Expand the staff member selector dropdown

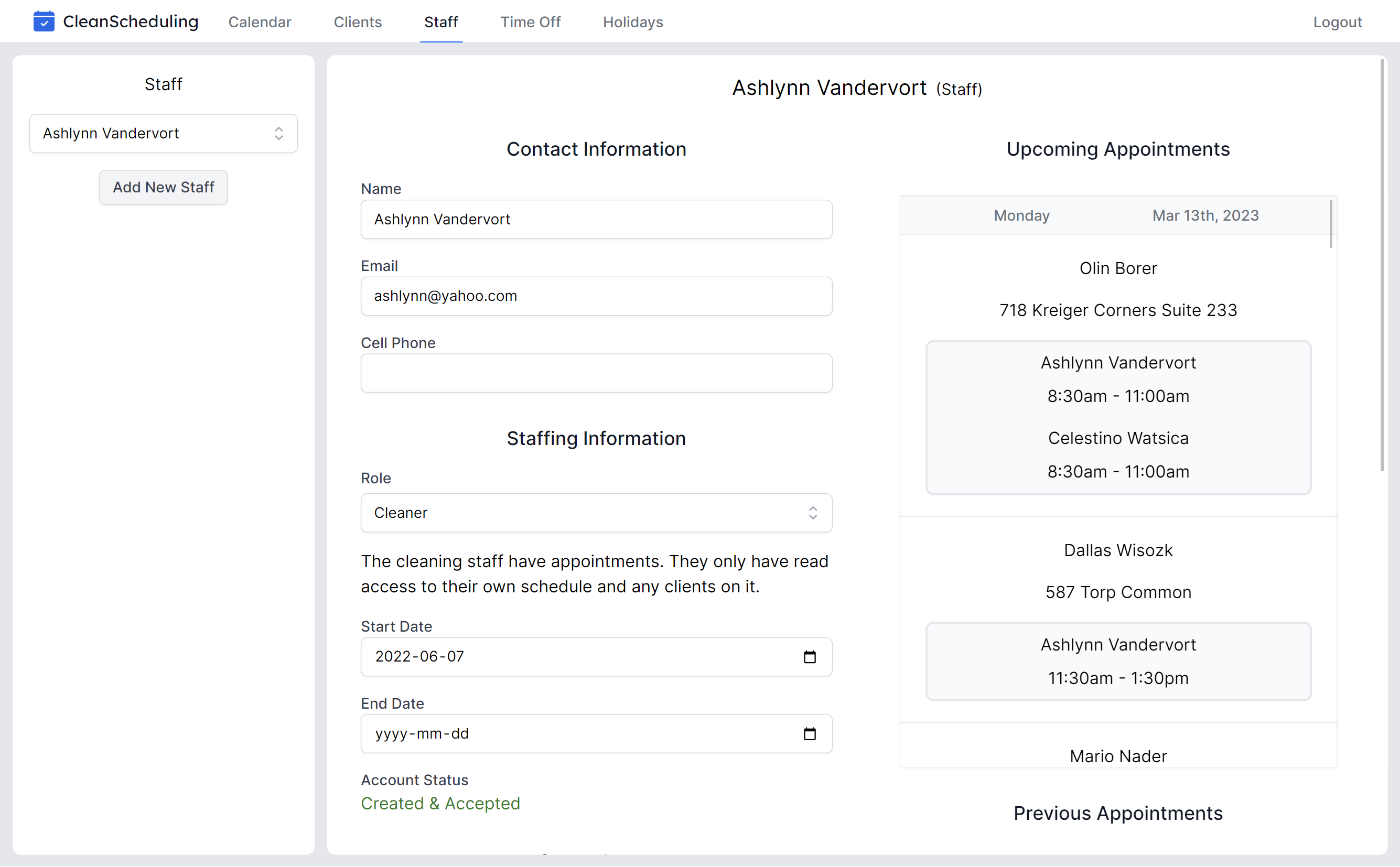coord(164,134)
